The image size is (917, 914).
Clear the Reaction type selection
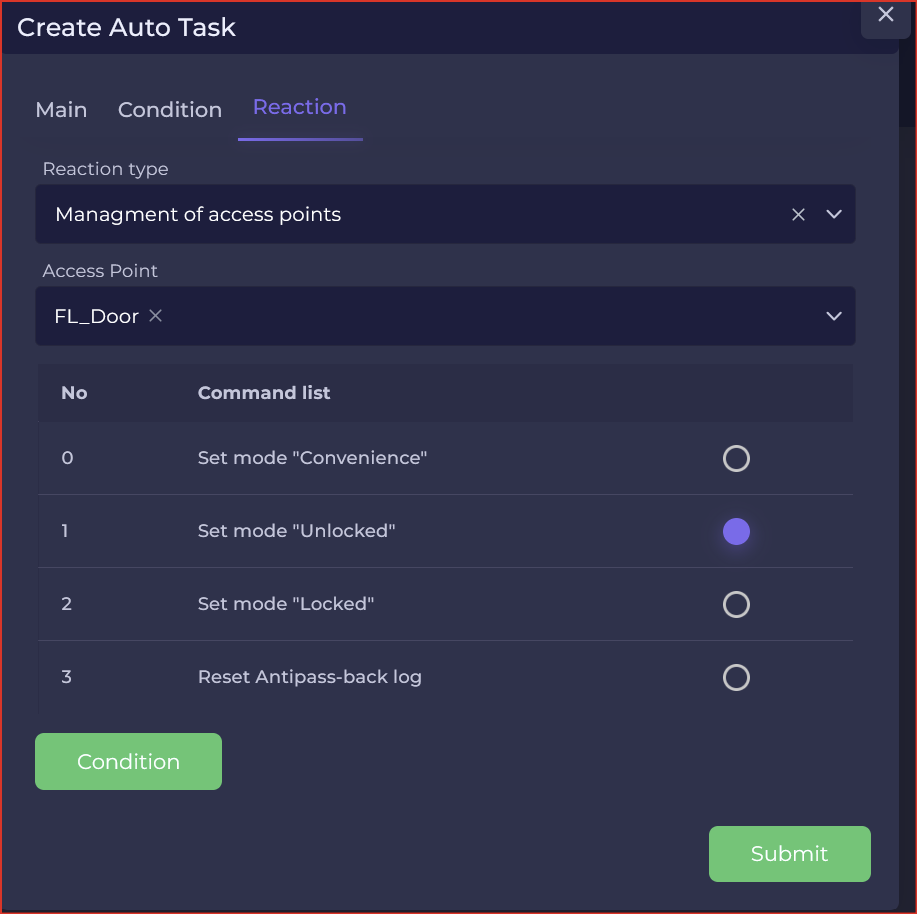tap(798, 215)
